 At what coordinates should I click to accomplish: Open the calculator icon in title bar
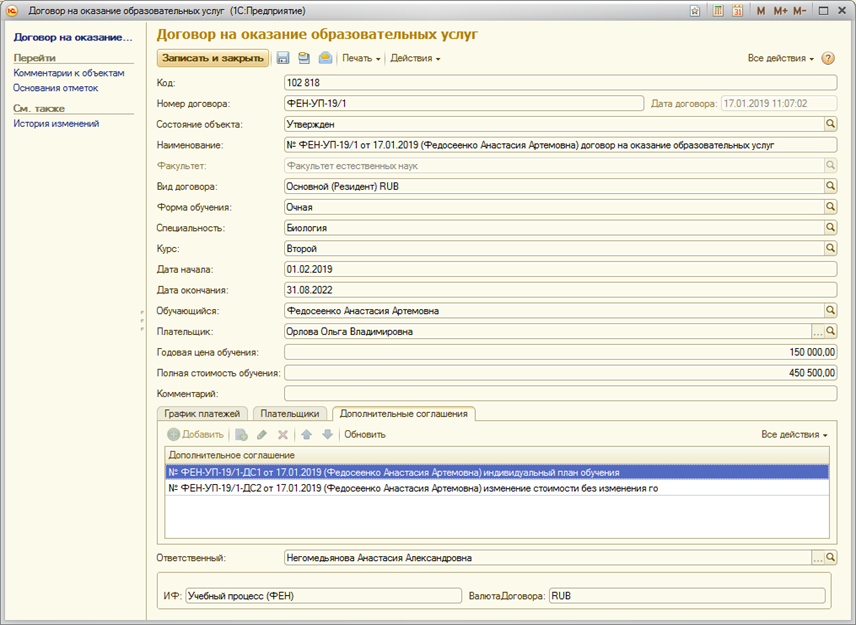(x=716, y=10)
